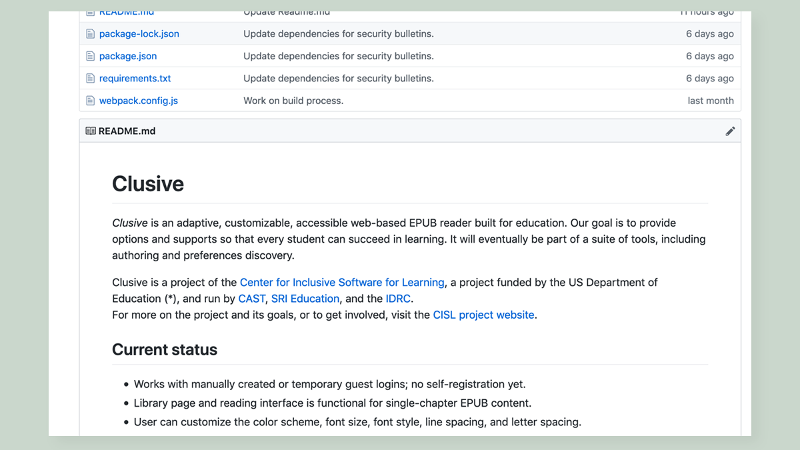Screen dimensions: 800x450
Task: Open package-lock.json commit message link
Action: click(338, 34)
